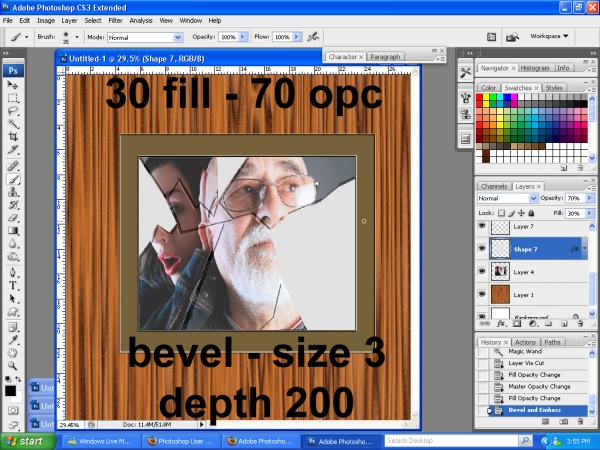Click the Windows start button

(28, 441)
